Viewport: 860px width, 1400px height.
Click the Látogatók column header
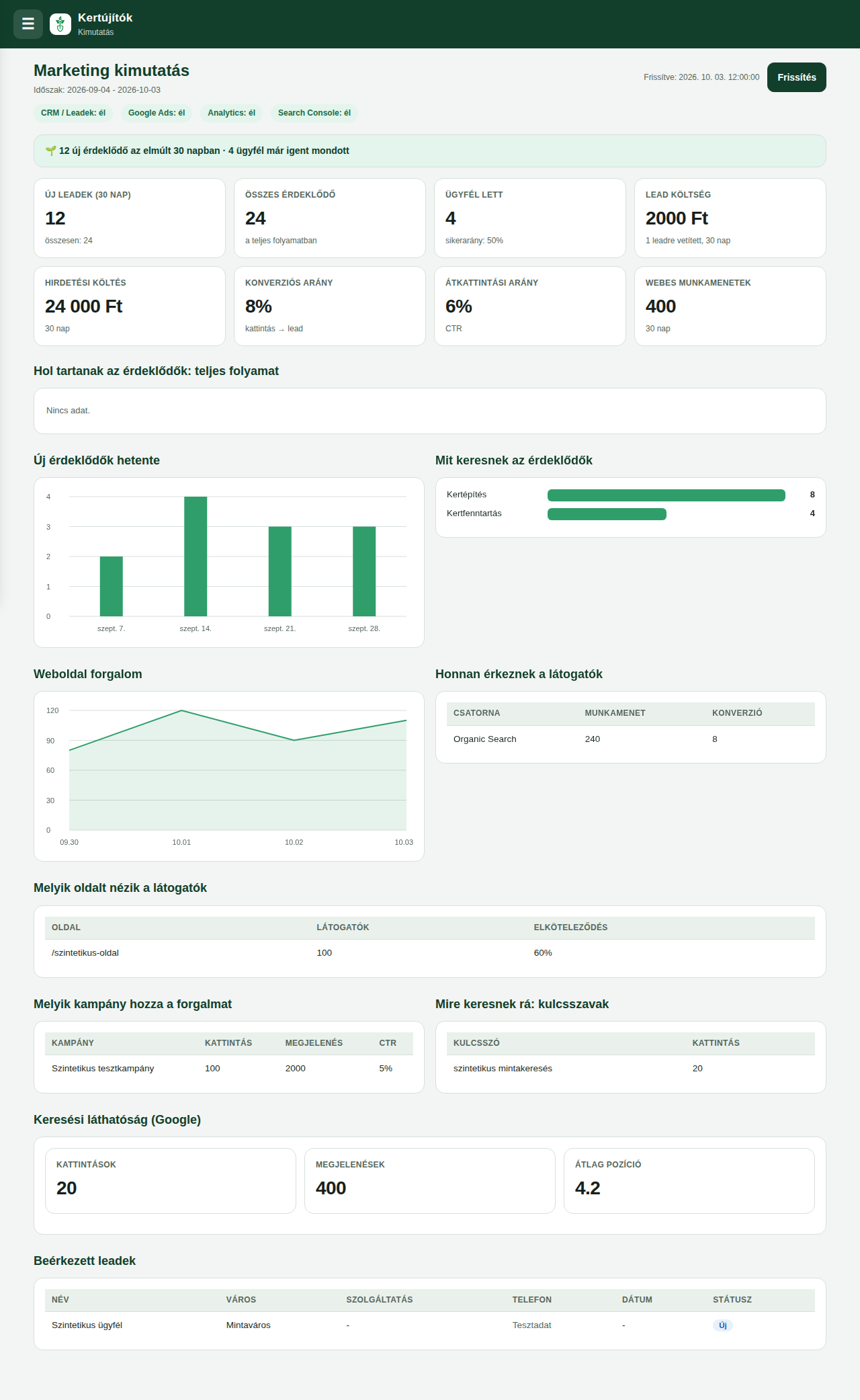click(x=343, y=928)
